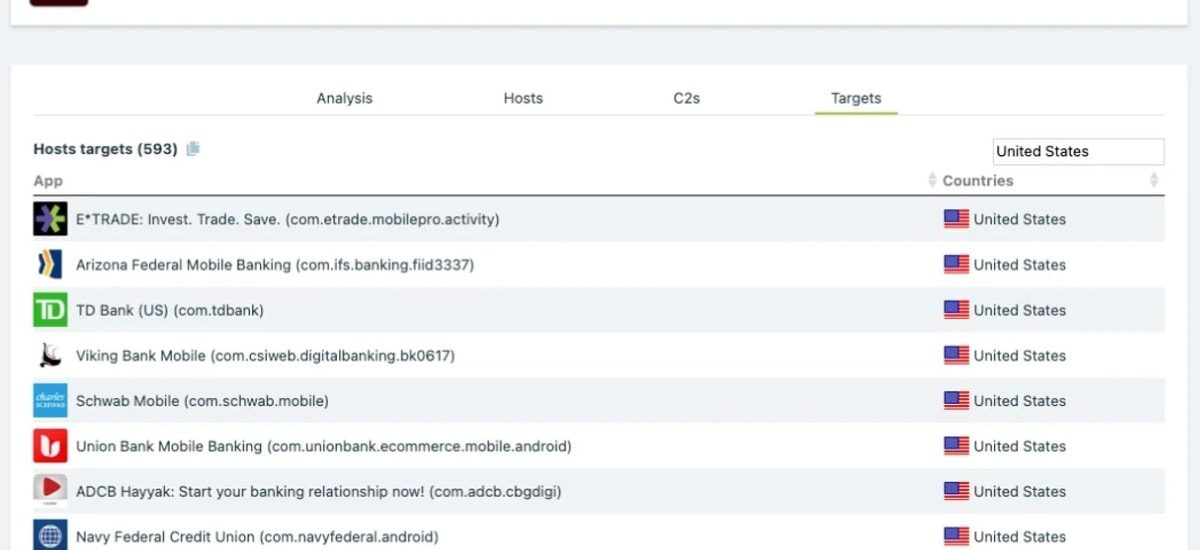This screenshot has height=550, width=1200.
Task: Sort by Countries column arrows
Action: pos(1153,181)
